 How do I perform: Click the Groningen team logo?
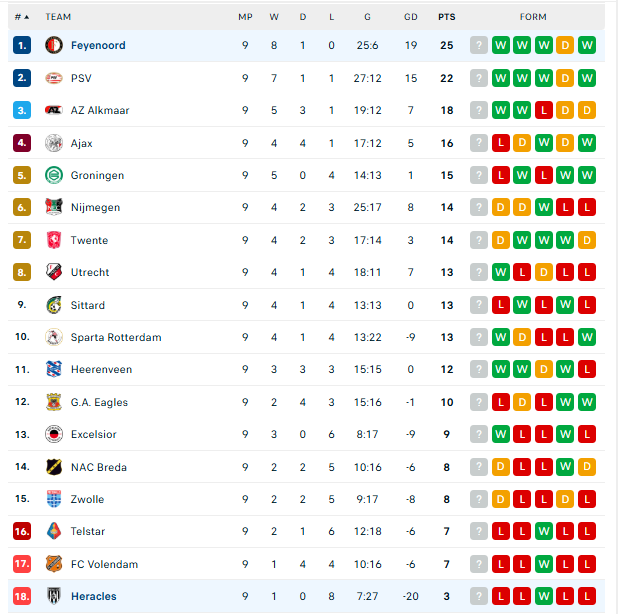coord(54,176)
